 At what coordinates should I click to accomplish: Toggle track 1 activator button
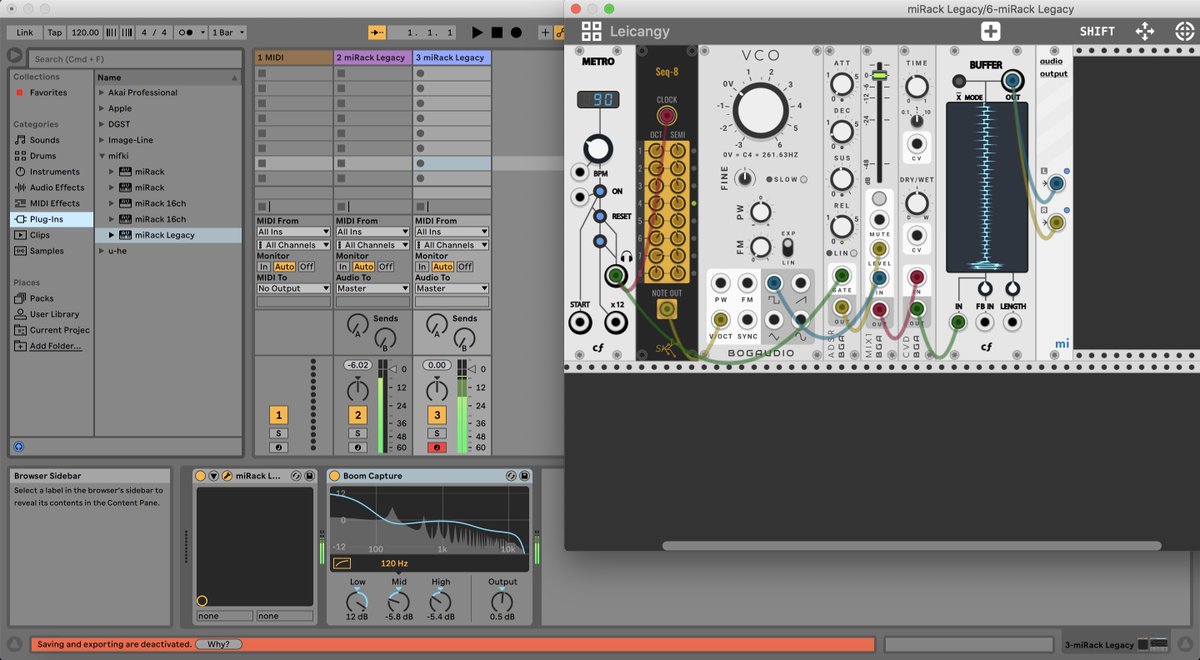(x=279, y=415)
